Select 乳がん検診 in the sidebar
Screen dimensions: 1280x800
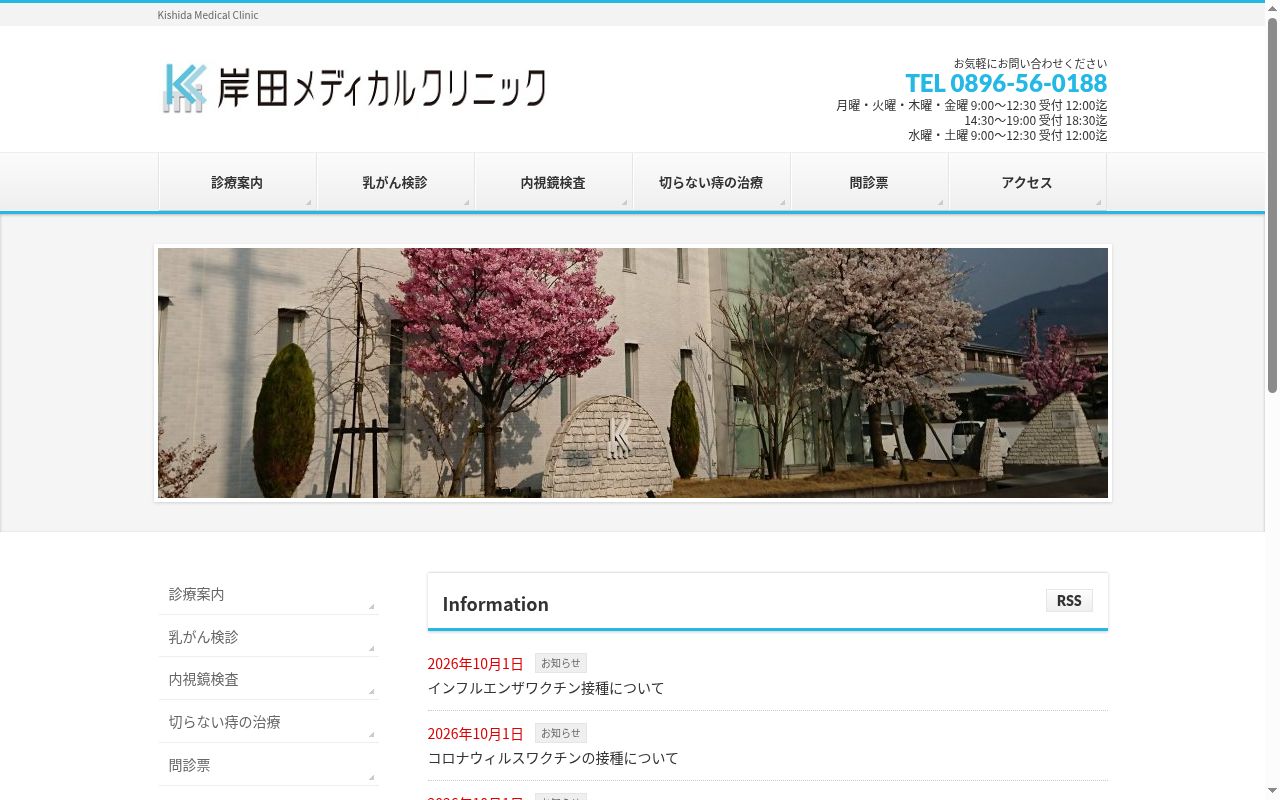[x=268, y=637]
